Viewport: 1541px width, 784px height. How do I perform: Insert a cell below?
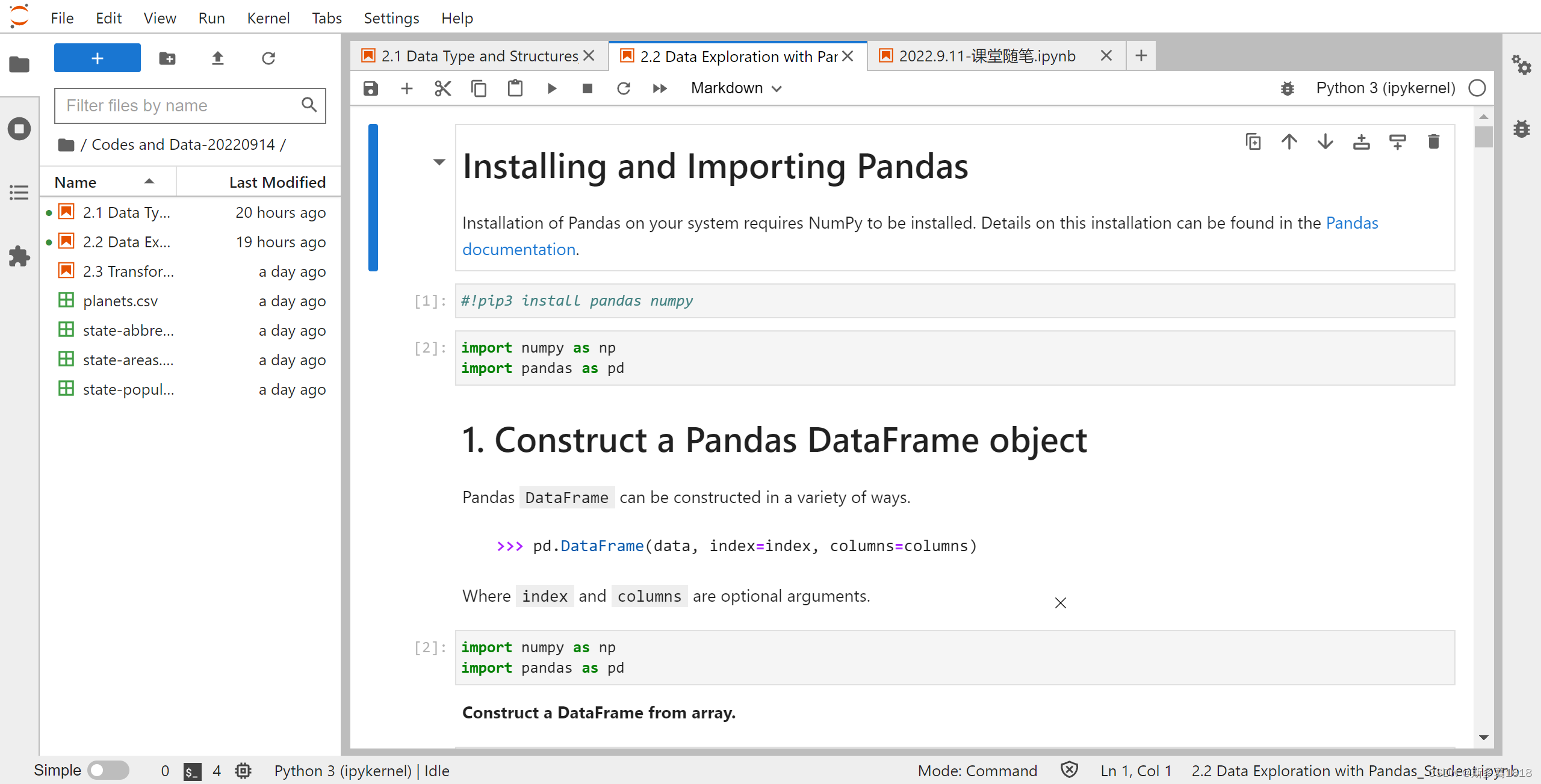click(x=407, y=88)
